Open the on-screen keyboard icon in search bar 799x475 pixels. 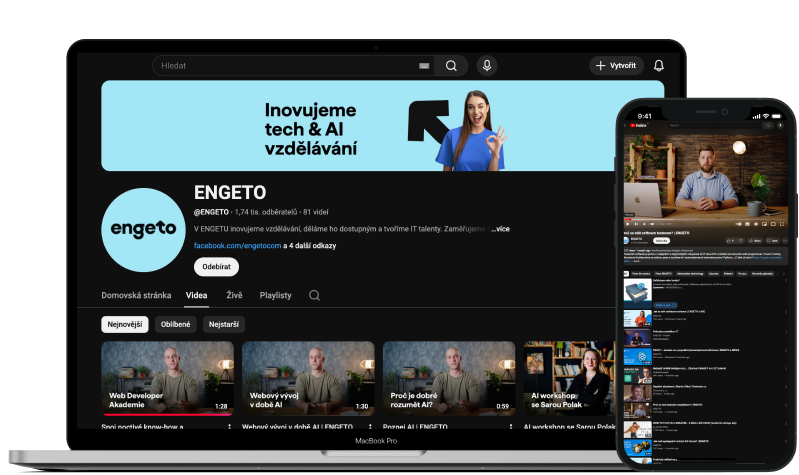point(424,66)
